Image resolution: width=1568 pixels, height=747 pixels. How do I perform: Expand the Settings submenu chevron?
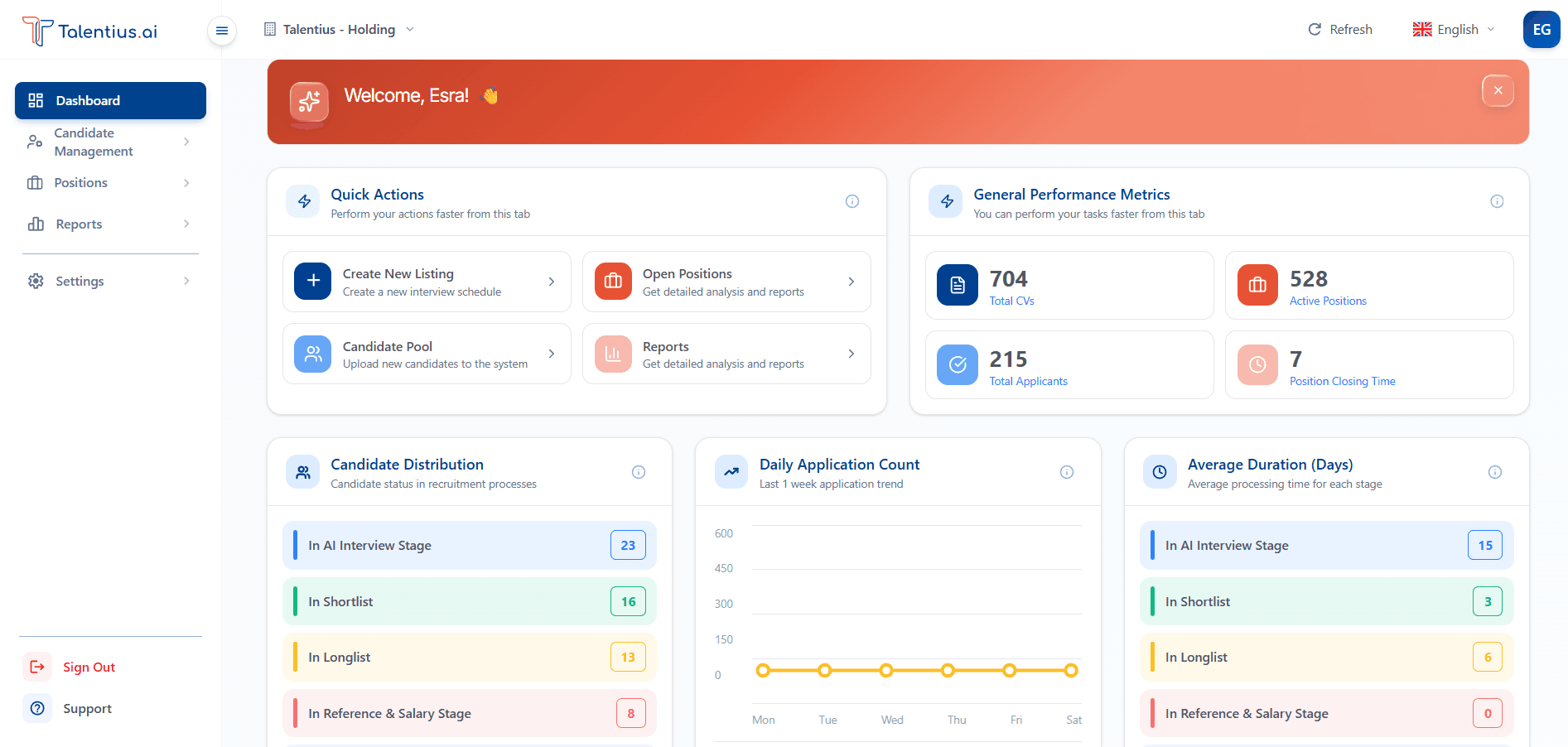186,281
